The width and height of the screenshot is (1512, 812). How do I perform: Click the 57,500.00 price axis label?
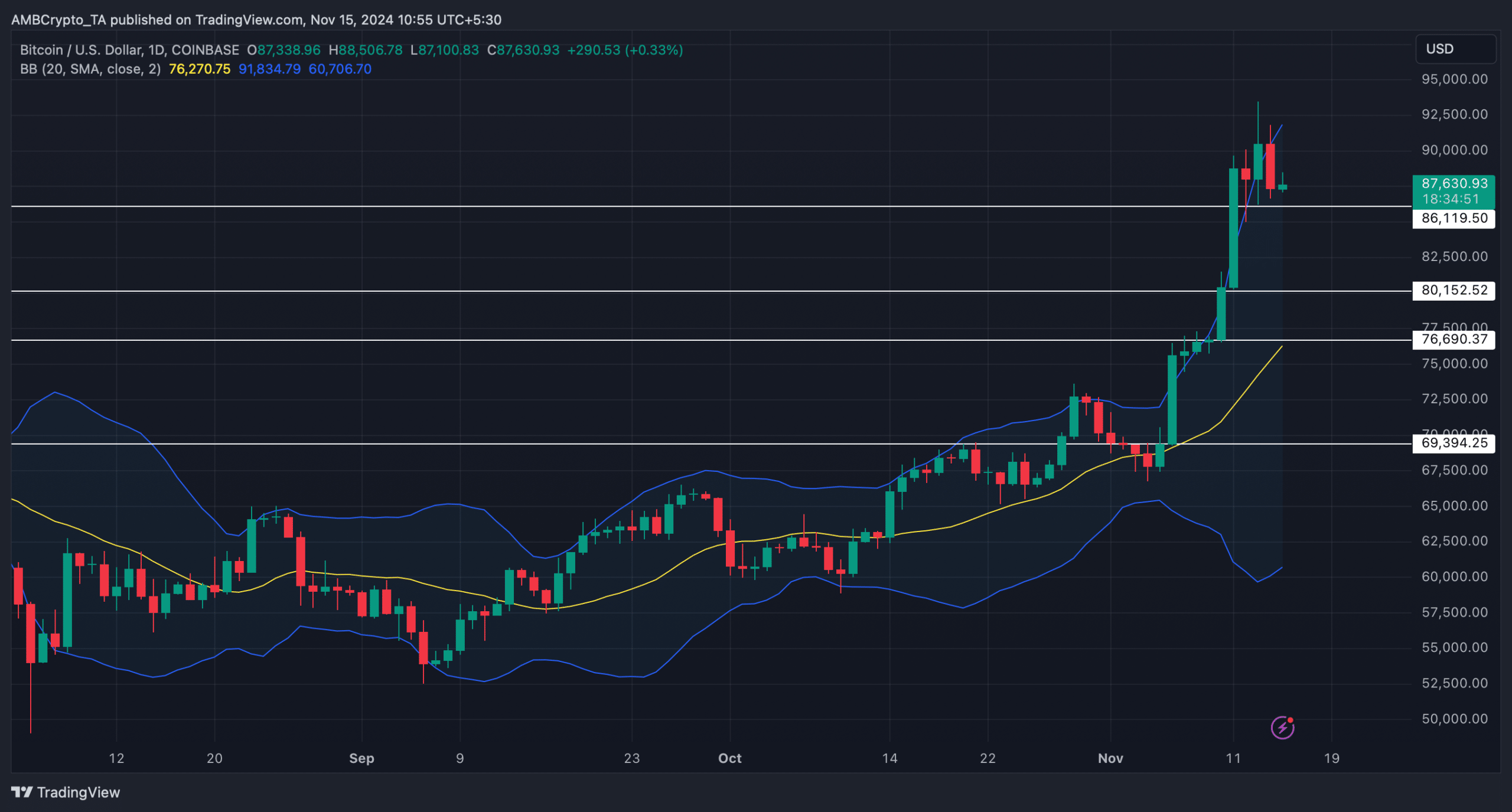pos(1455,612)
